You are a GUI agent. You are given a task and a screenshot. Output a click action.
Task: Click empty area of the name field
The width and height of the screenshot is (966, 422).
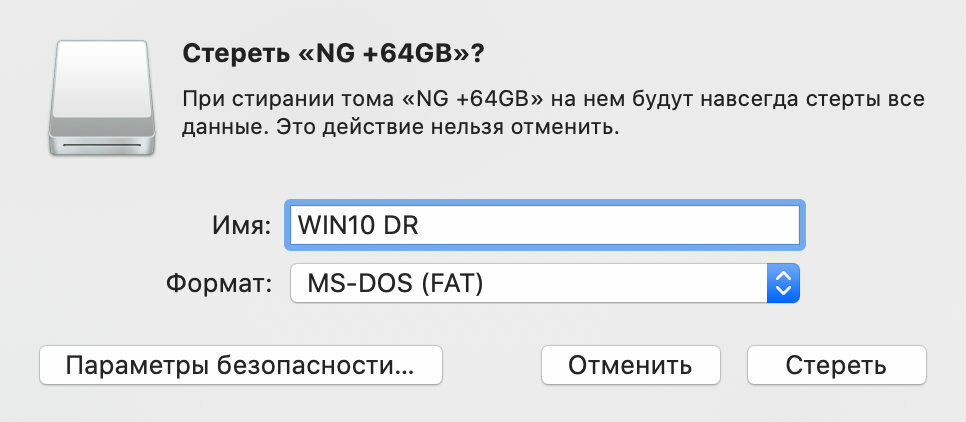click(x=610, y=225)
